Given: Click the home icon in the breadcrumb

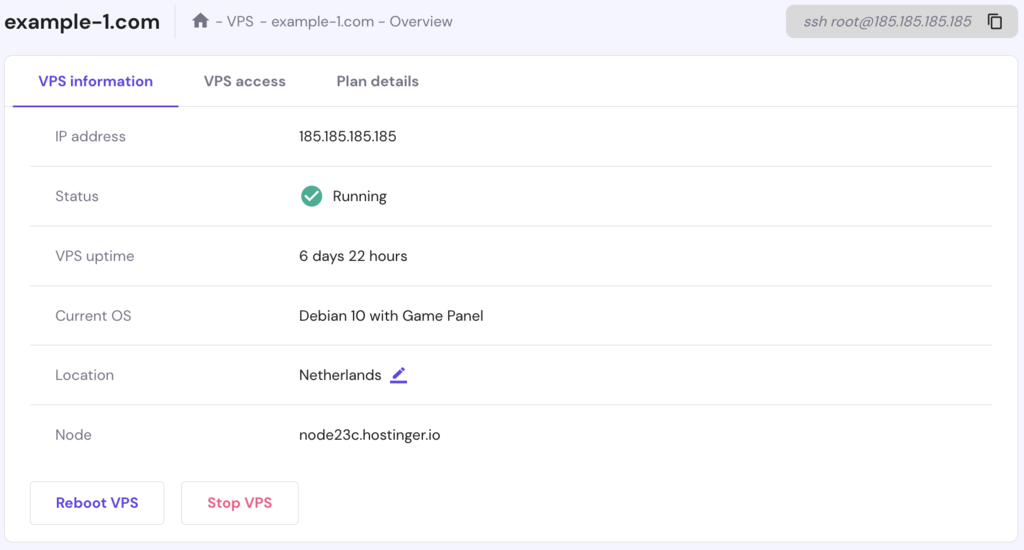Looking at the screenshot, I should pos(200,21).
